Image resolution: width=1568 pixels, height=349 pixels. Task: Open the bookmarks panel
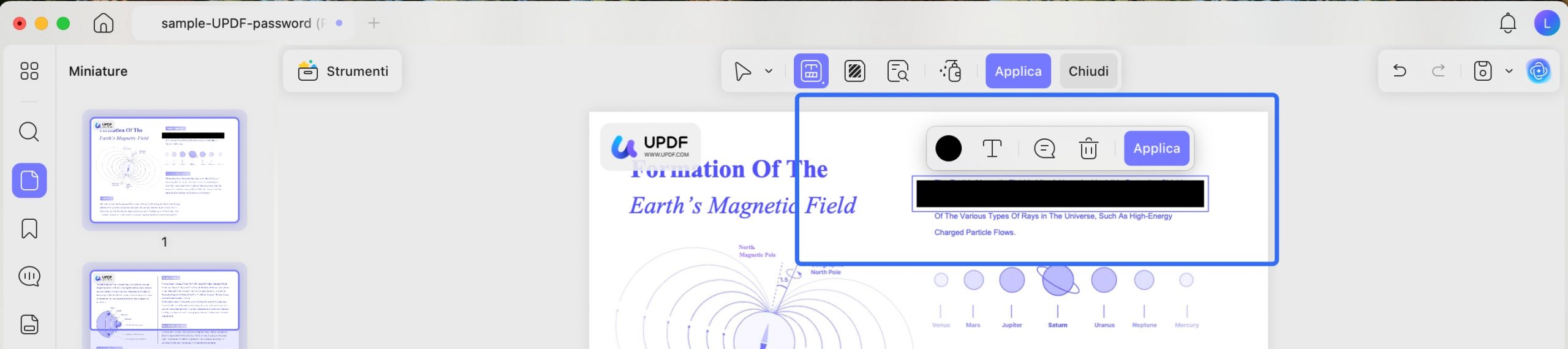pyautogui.click(x=29, y=228)
